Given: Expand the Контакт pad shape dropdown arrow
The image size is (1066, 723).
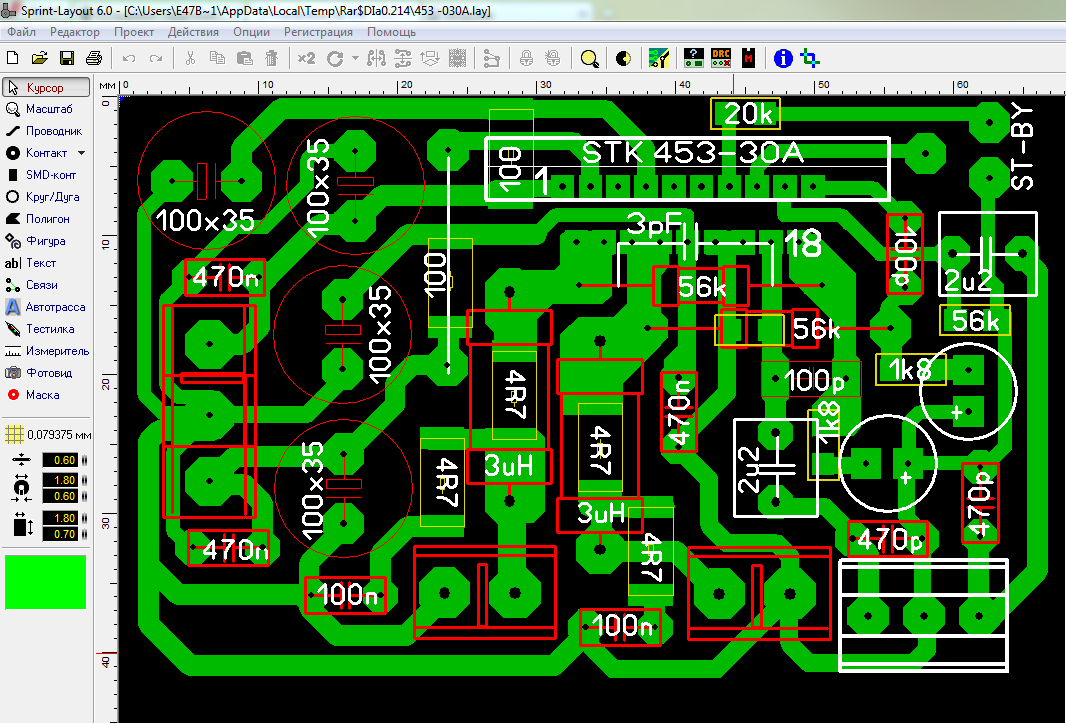Looking at the screenshot, I should [82, 154].
